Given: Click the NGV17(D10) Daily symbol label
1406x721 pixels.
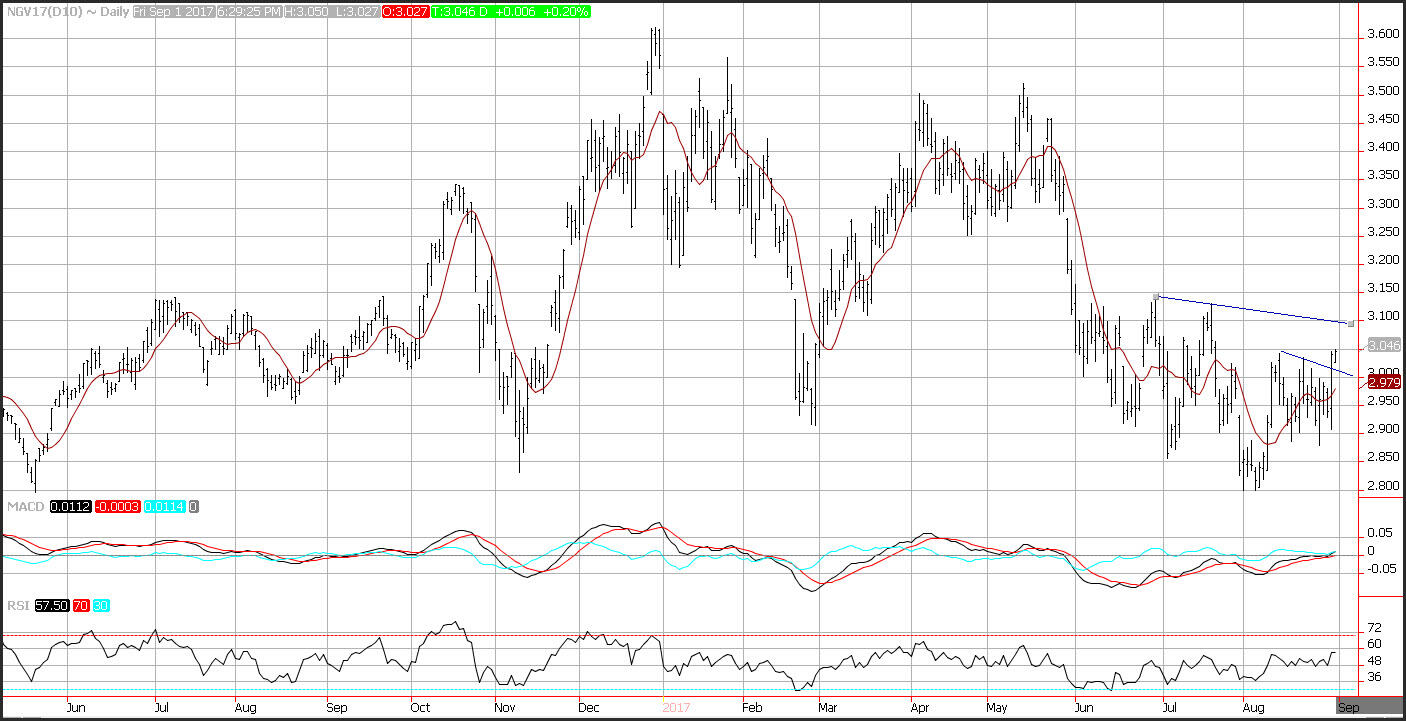Looking at the screenshot, I should (66, 11).
